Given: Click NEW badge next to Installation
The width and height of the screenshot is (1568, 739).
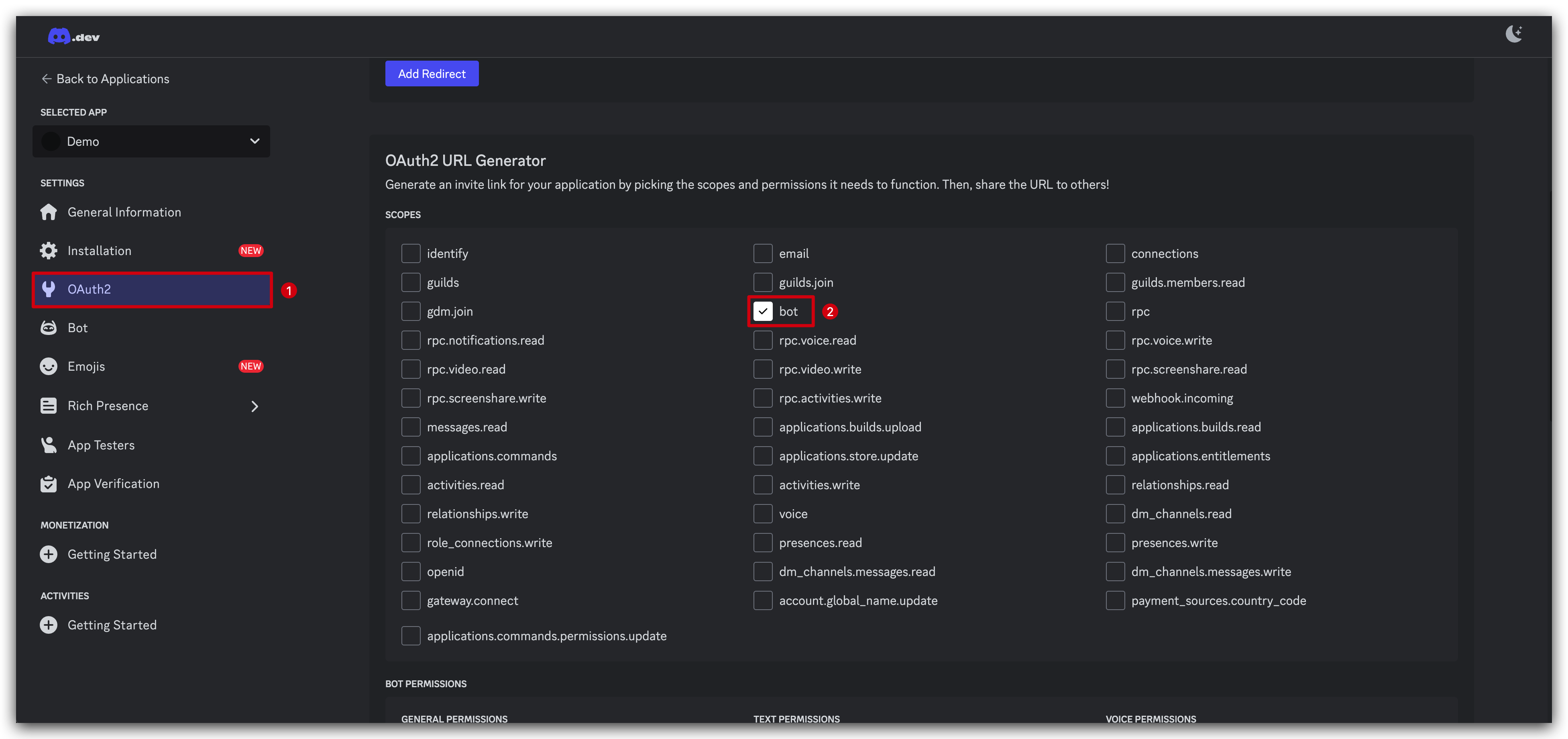Looking at the screenshot, I should (251, 250).
